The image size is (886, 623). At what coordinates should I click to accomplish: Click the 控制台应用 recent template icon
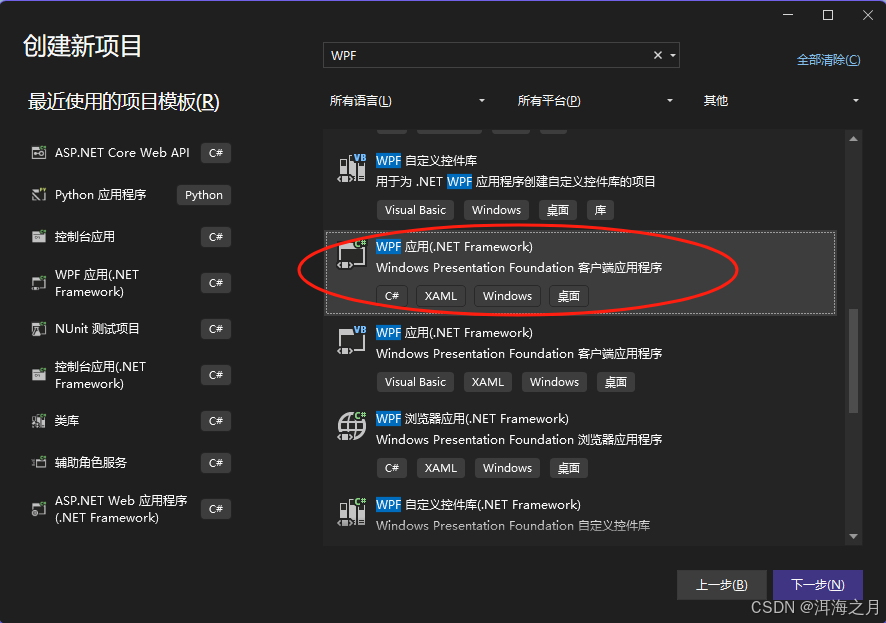coord(38,237)
